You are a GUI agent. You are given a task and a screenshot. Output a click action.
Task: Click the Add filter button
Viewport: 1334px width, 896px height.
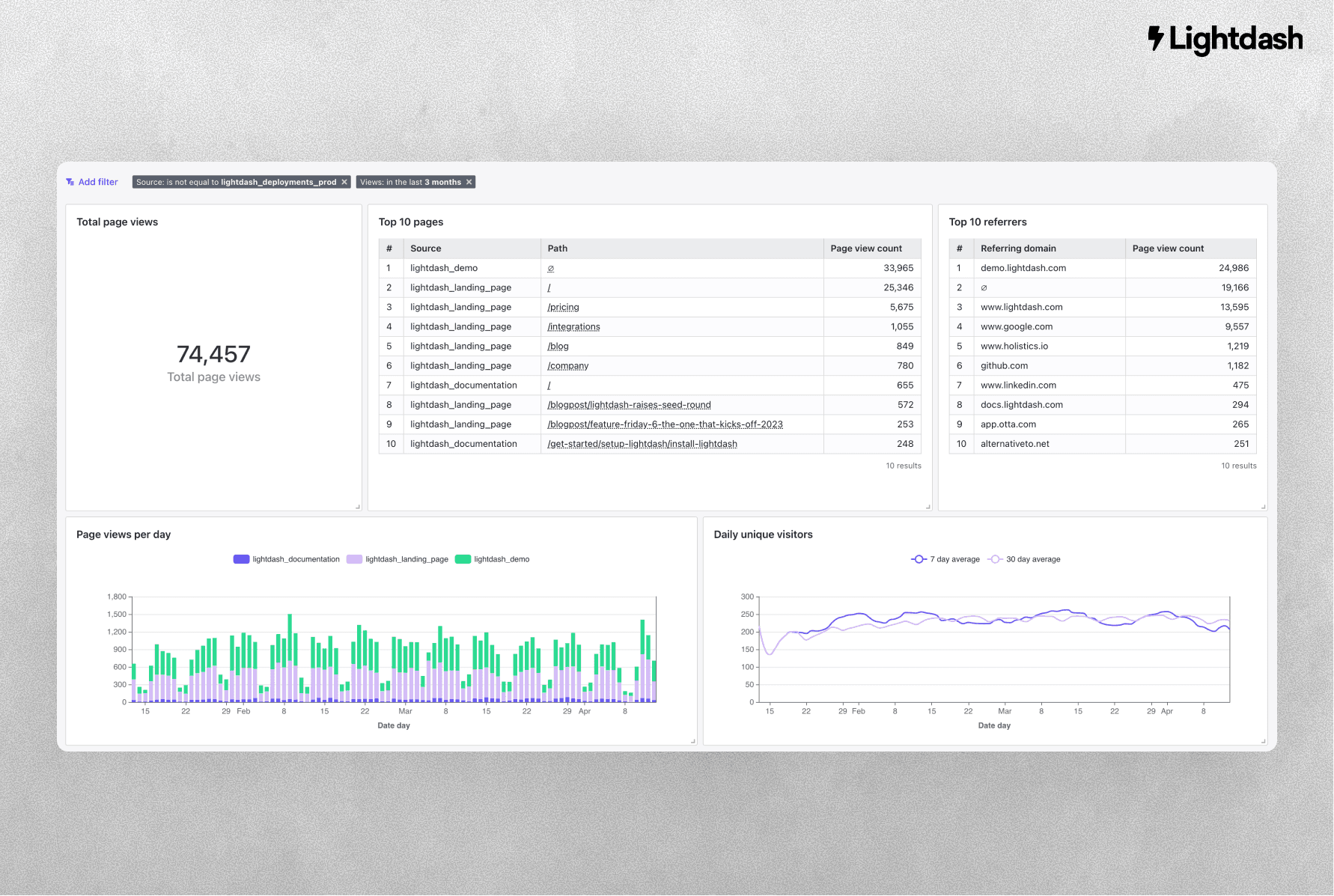pos(92,182)
